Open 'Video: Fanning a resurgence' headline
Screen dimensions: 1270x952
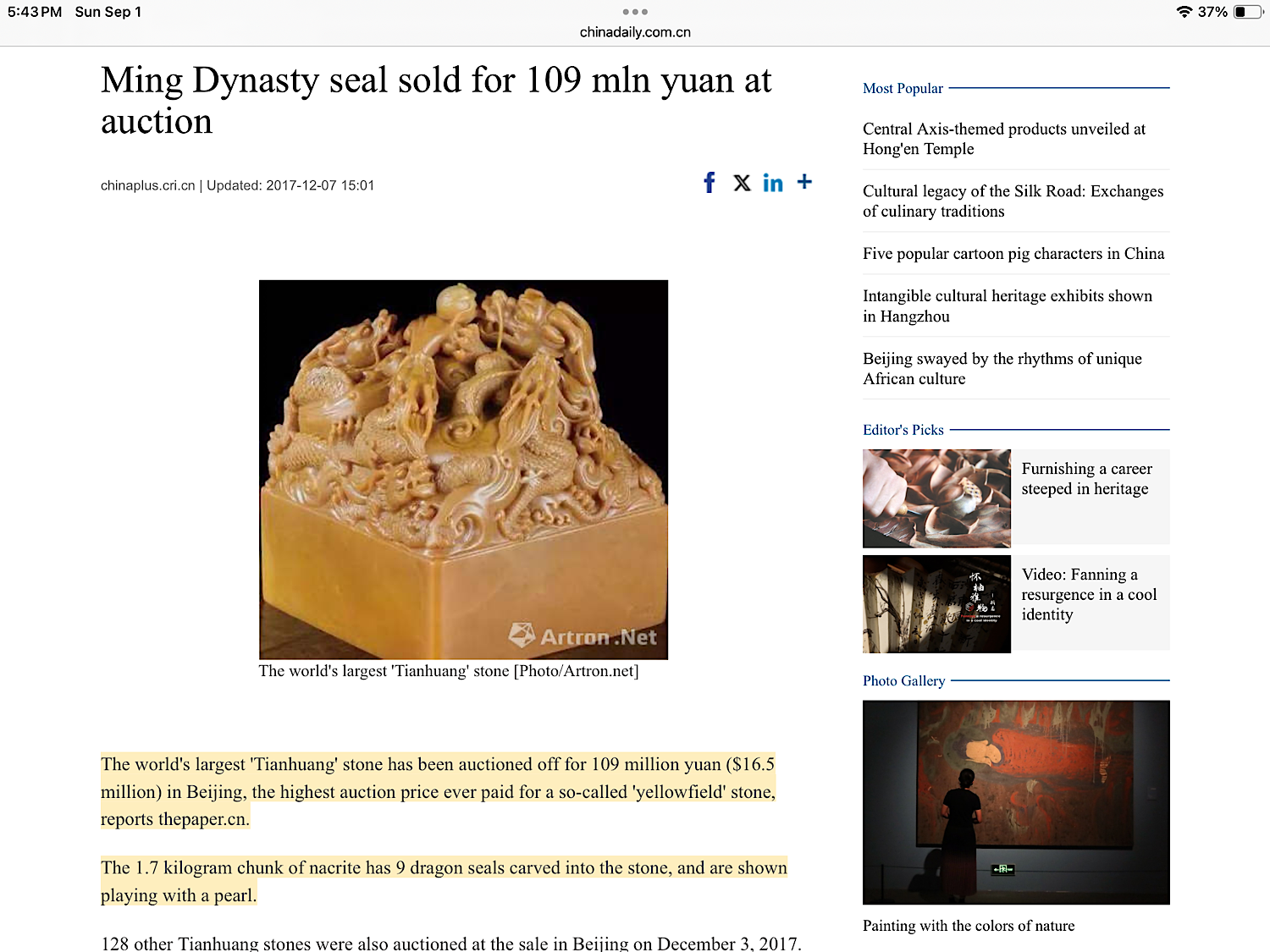click(x=1088, y=594)
